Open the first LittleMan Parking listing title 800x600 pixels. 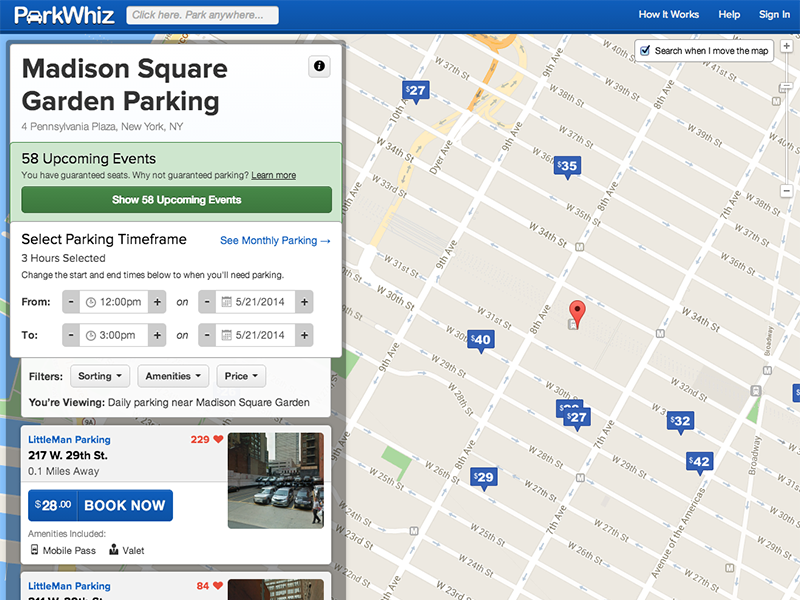pos(69,439)
